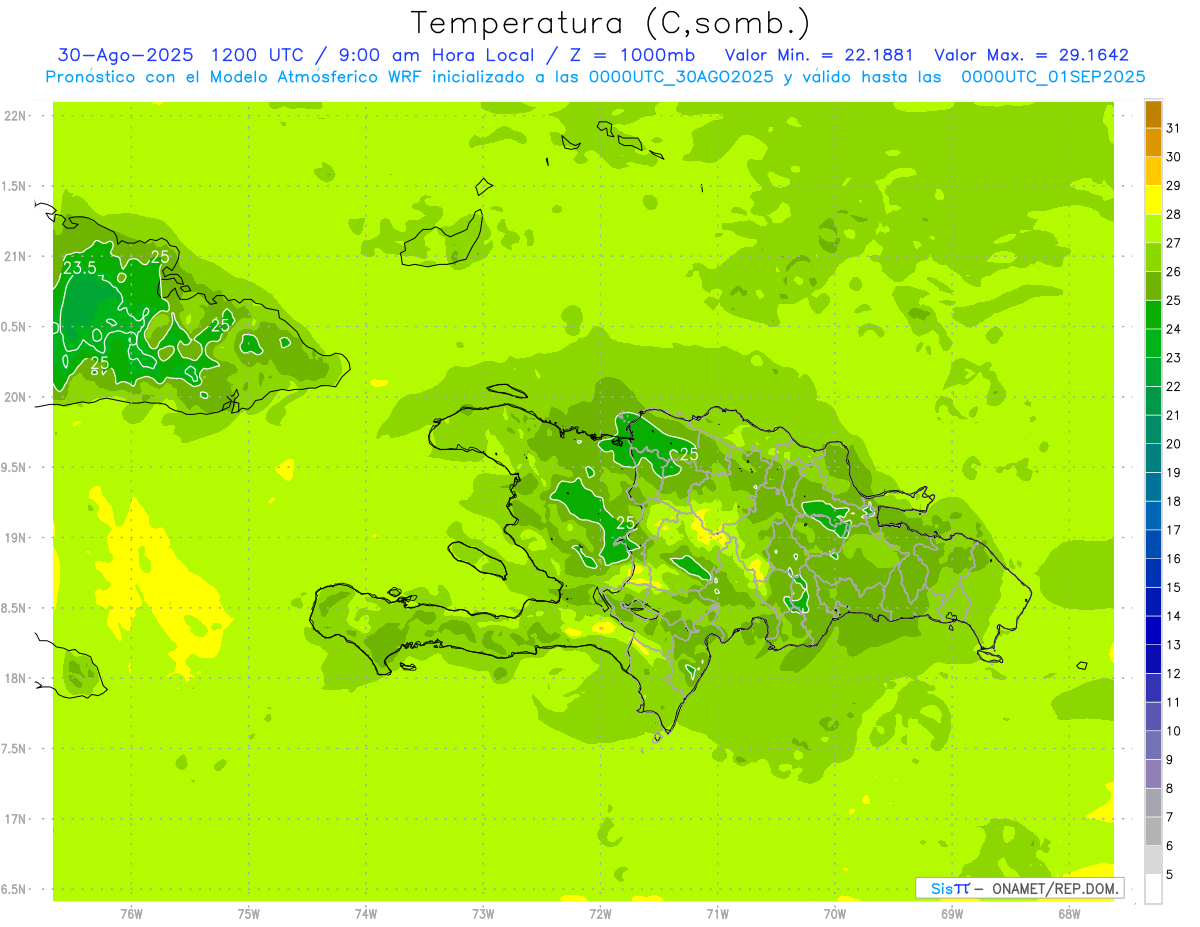Click the colorbar label "24"

[1174, 329]
